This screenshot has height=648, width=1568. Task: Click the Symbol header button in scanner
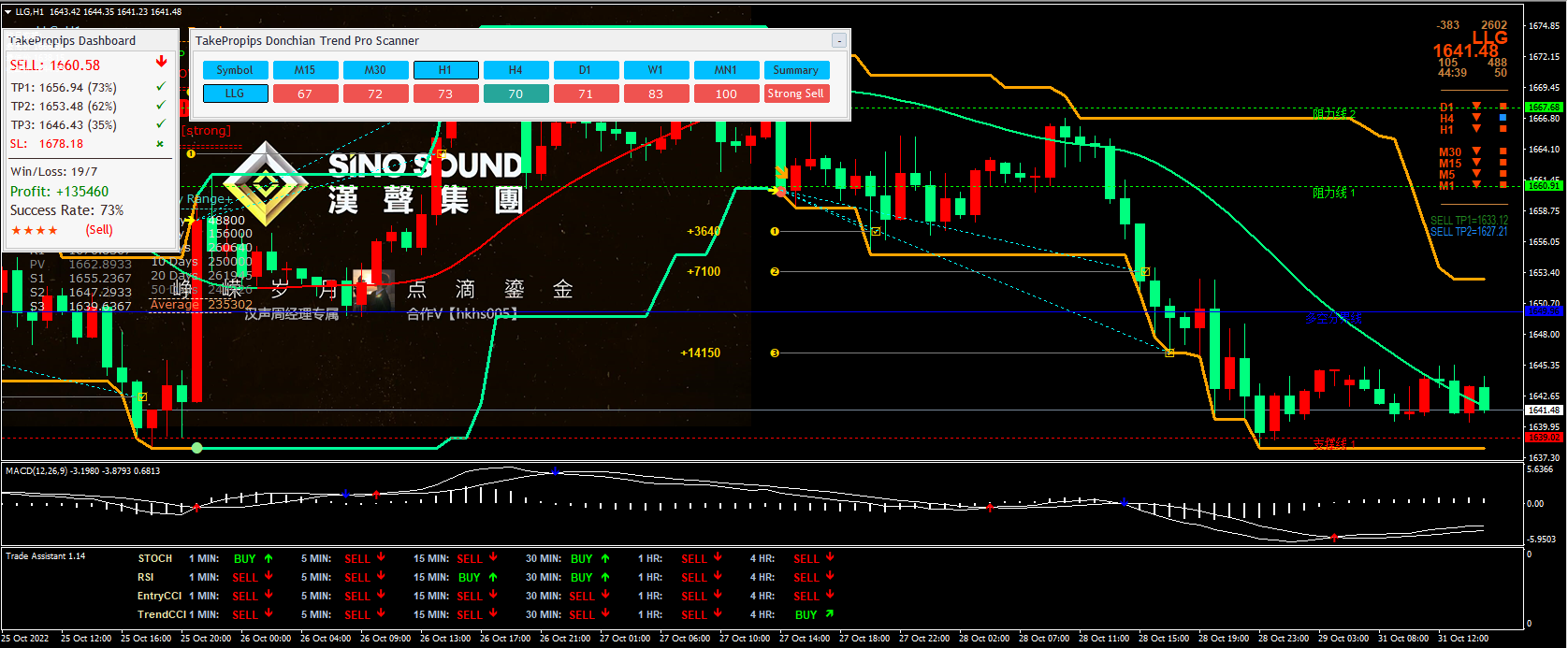tap(235, 70)
